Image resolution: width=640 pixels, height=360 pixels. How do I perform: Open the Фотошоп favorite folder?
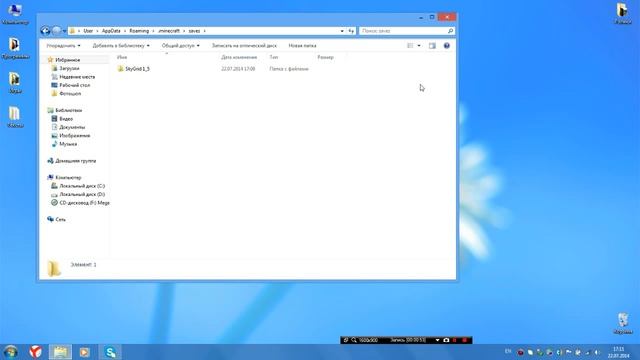[70, 93]
